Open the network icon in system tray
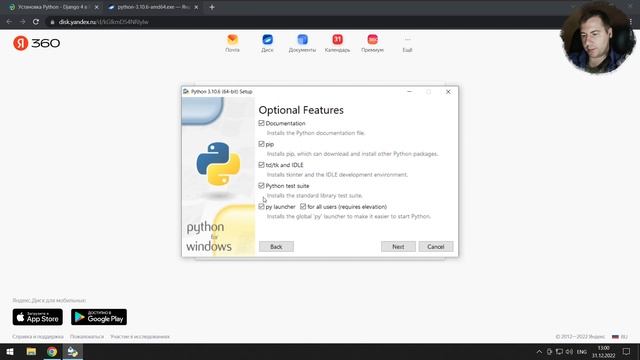This screenshot has height=360, width=640. point(559,352)
